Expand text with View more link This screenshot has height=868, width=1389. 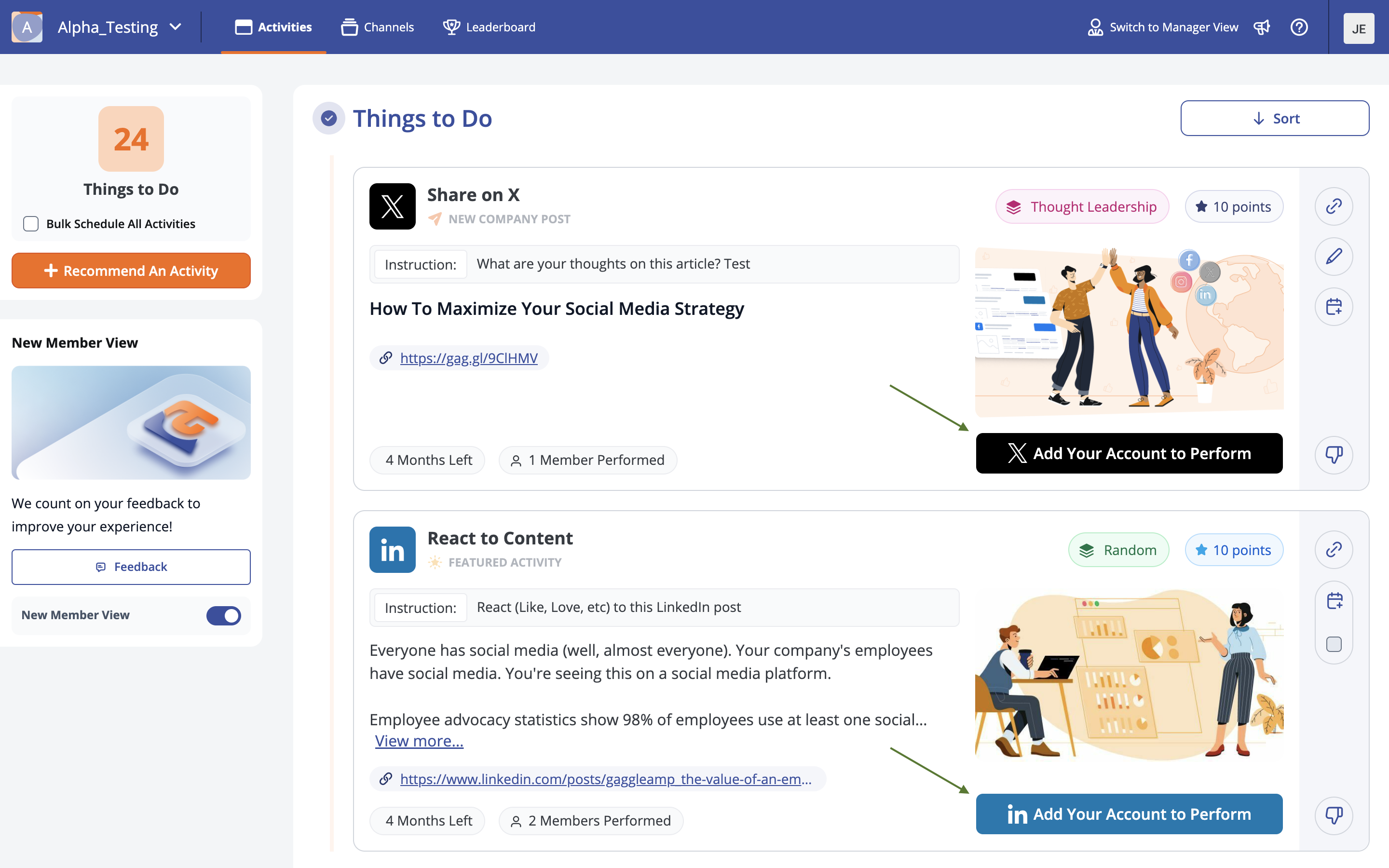coord(419,741)
